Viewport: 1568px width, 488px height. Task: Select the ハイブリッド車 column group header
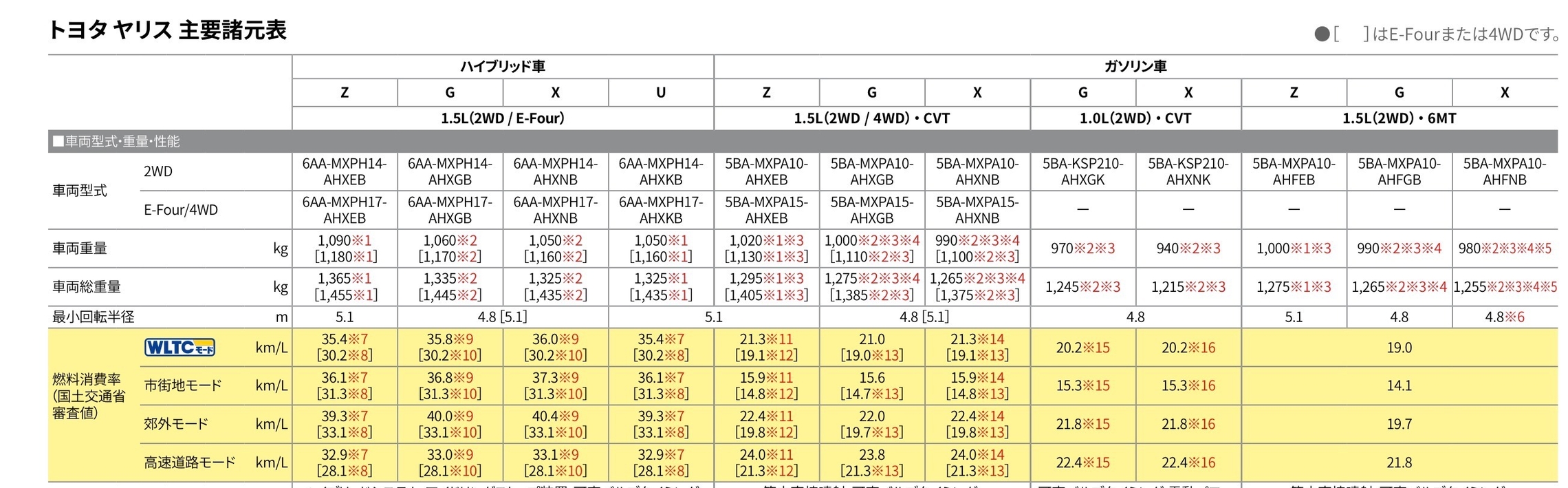point(503,67)
